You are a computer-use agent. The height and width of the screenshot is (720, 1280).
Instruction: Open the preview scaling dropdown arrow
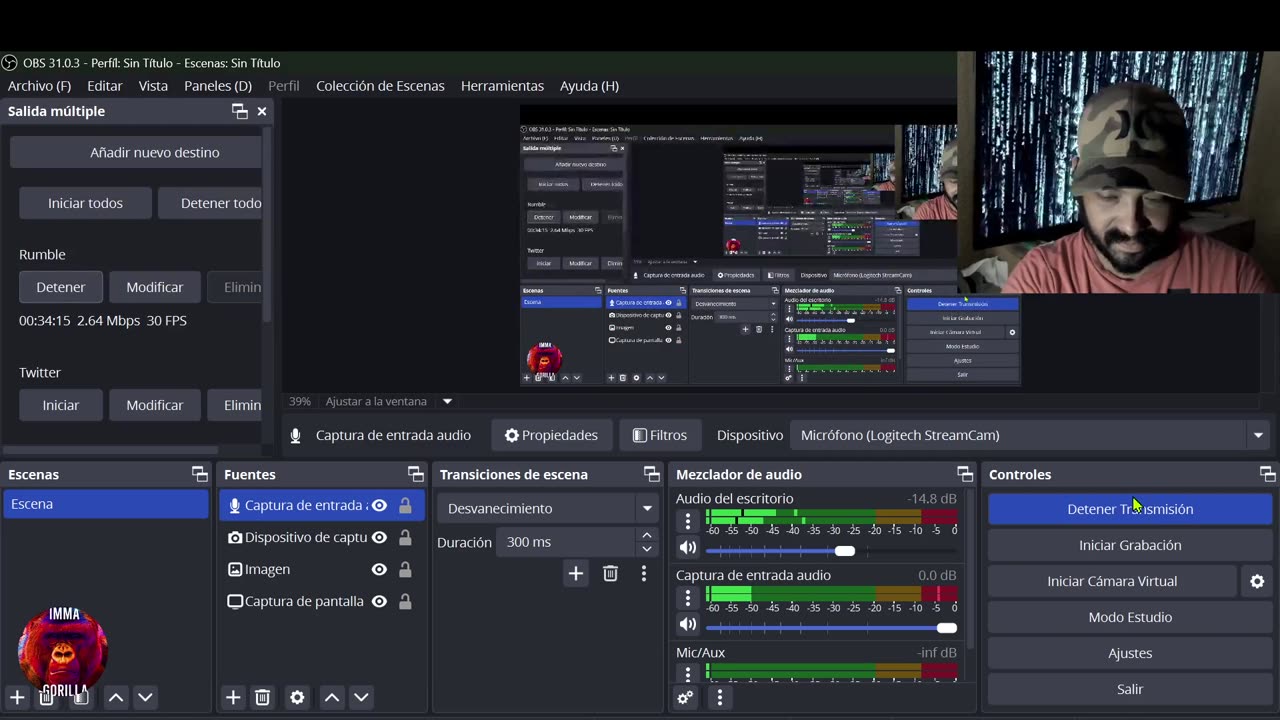[x=447, y=401]
